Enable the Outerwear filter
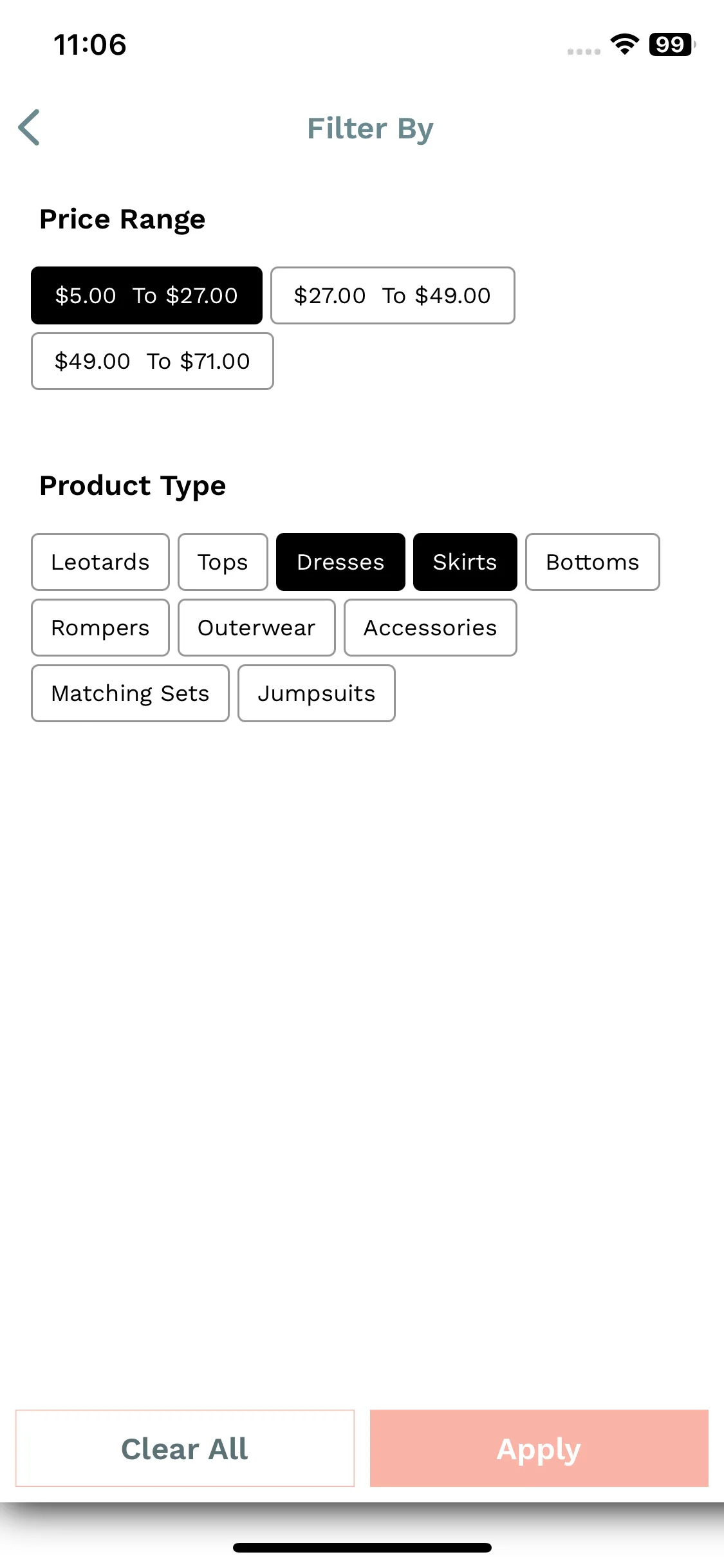Viewport: 724px width, 1568px height. pyautogui.click(x=257, y=628)
